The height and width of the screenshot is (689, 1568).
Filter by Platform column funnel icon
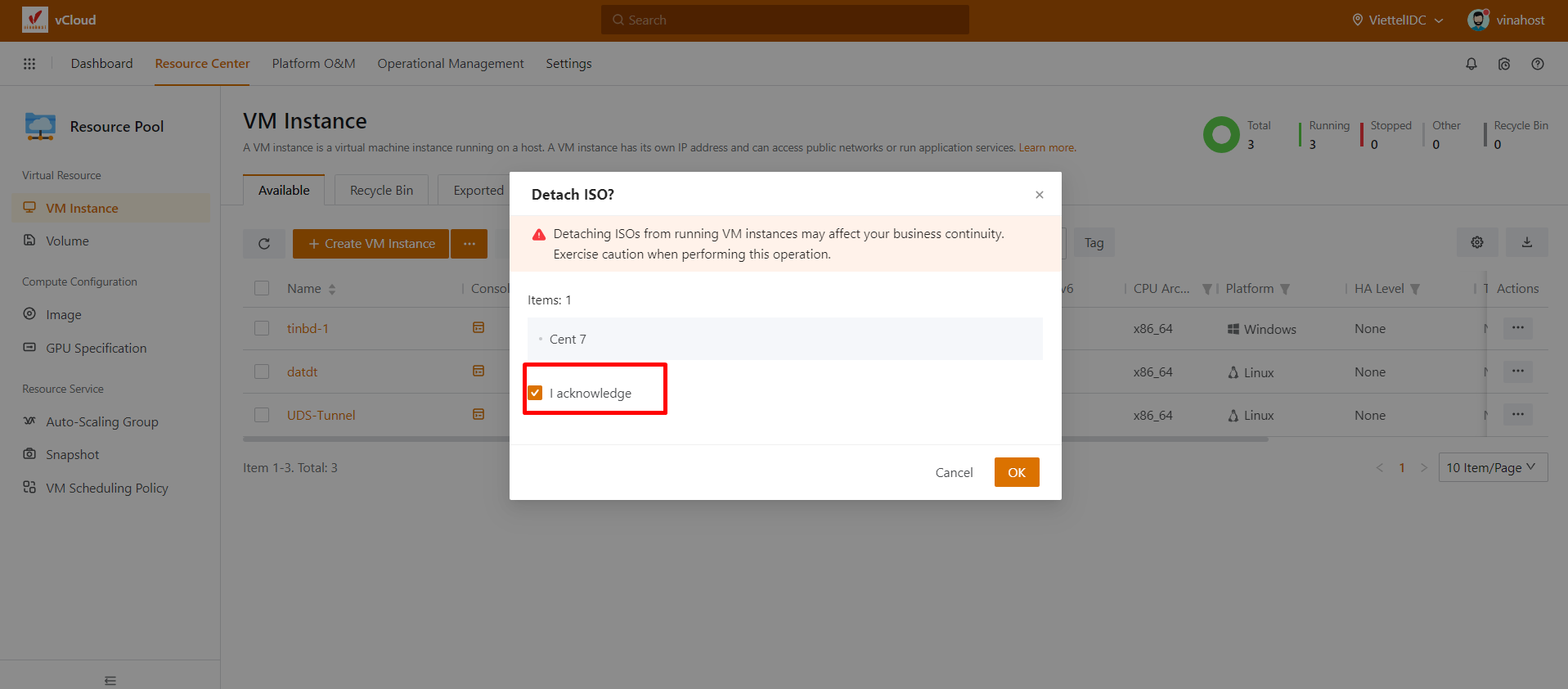click(x=1285, y=289)
